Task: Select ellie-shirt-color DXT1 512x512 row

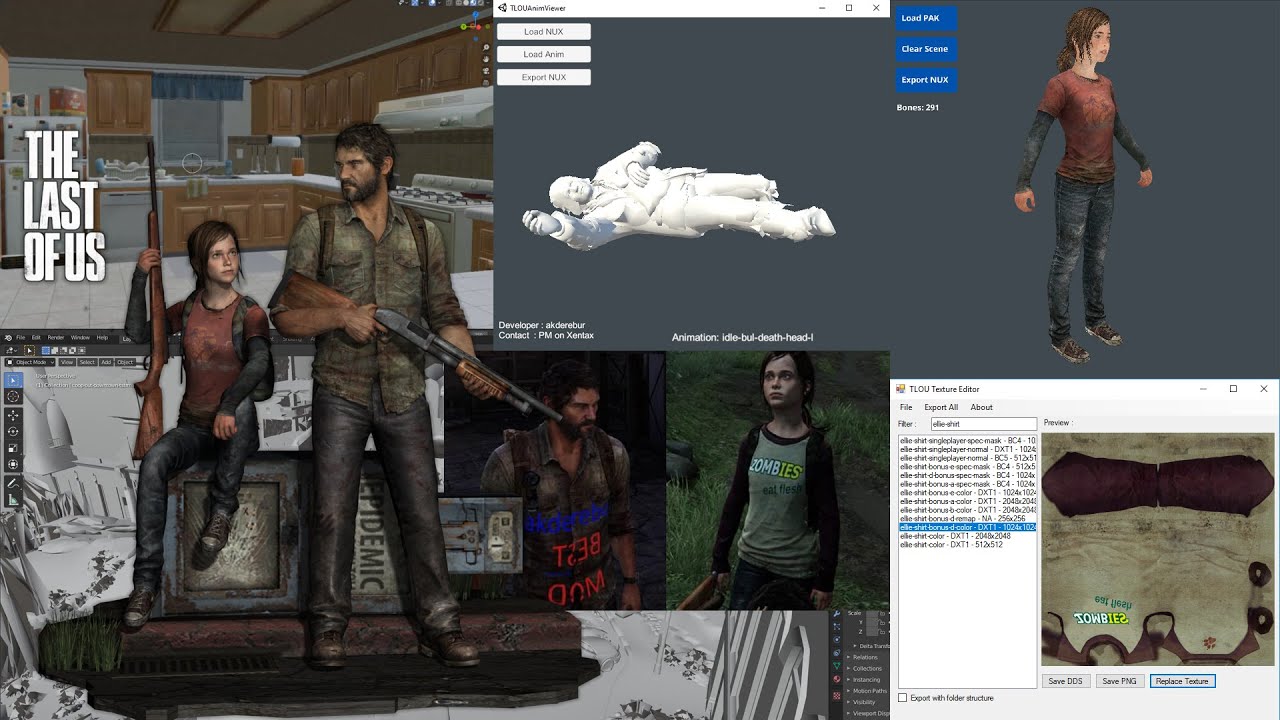Action: 967,545
